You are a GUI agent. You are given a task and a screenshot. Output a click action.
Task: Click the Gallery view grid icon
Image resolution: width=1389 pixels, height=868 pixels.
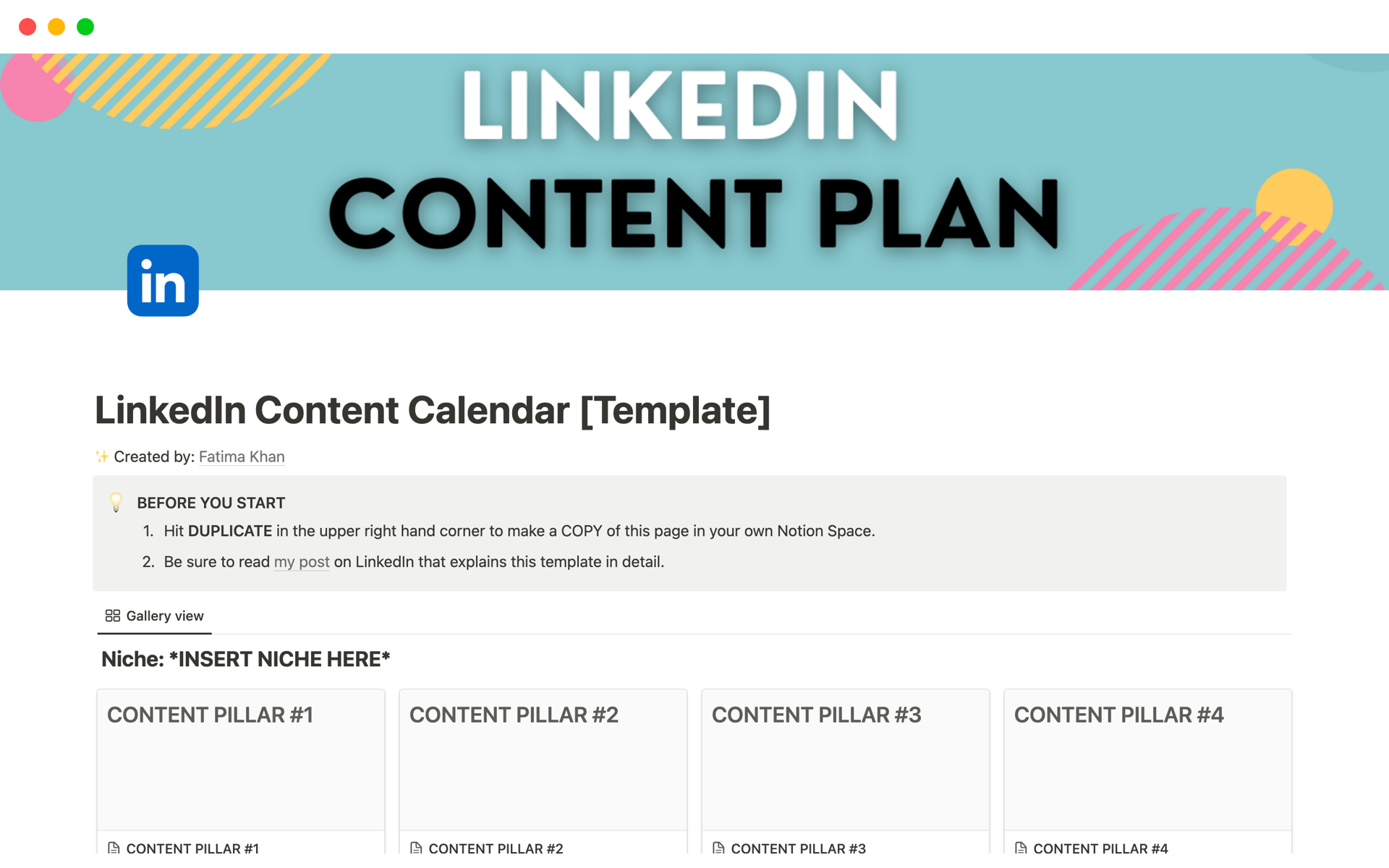click(x=112, y=616)
